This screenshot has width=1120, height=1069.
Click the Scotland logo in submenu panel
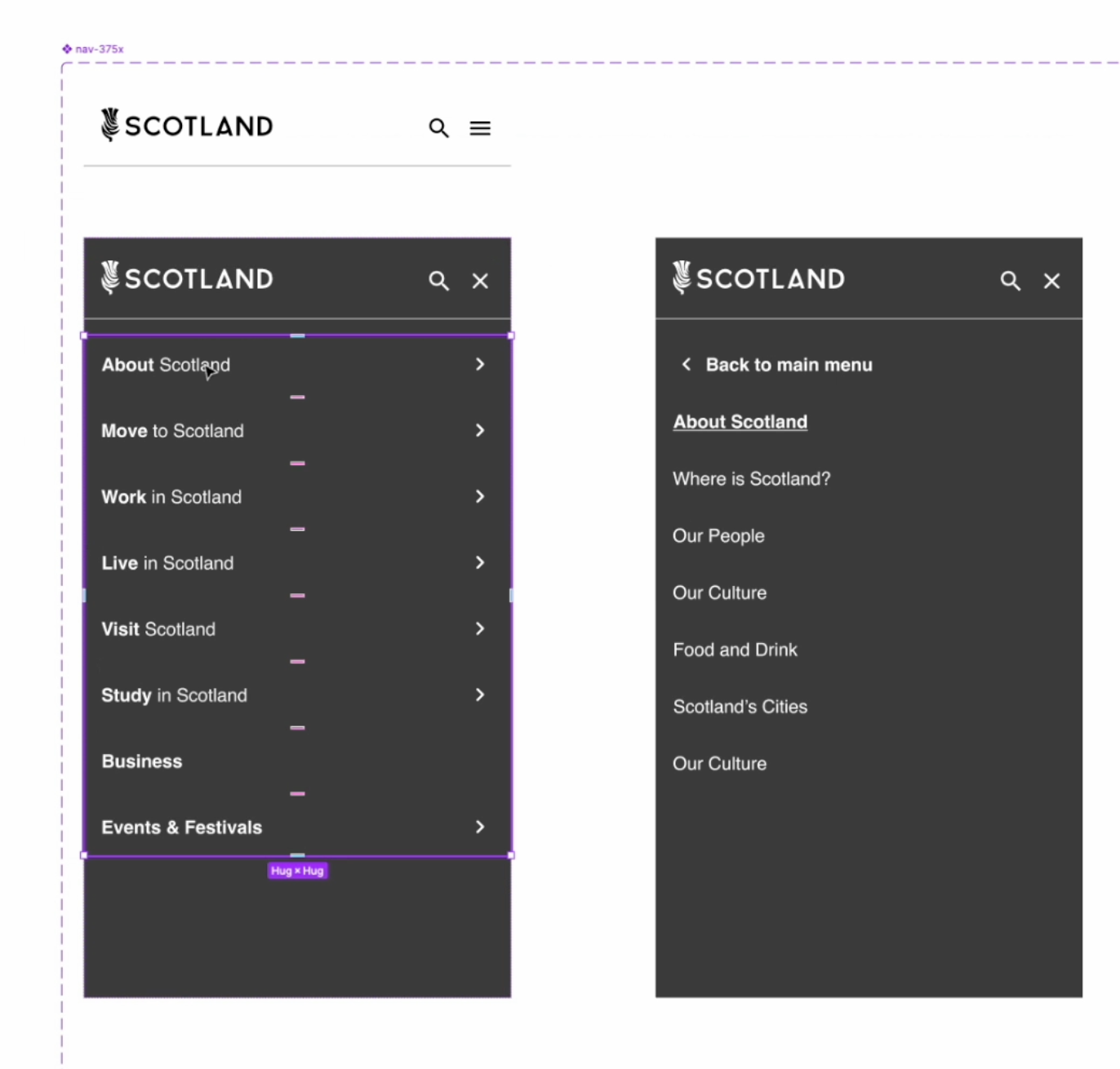pyautogui.click(x=758, y=278)
